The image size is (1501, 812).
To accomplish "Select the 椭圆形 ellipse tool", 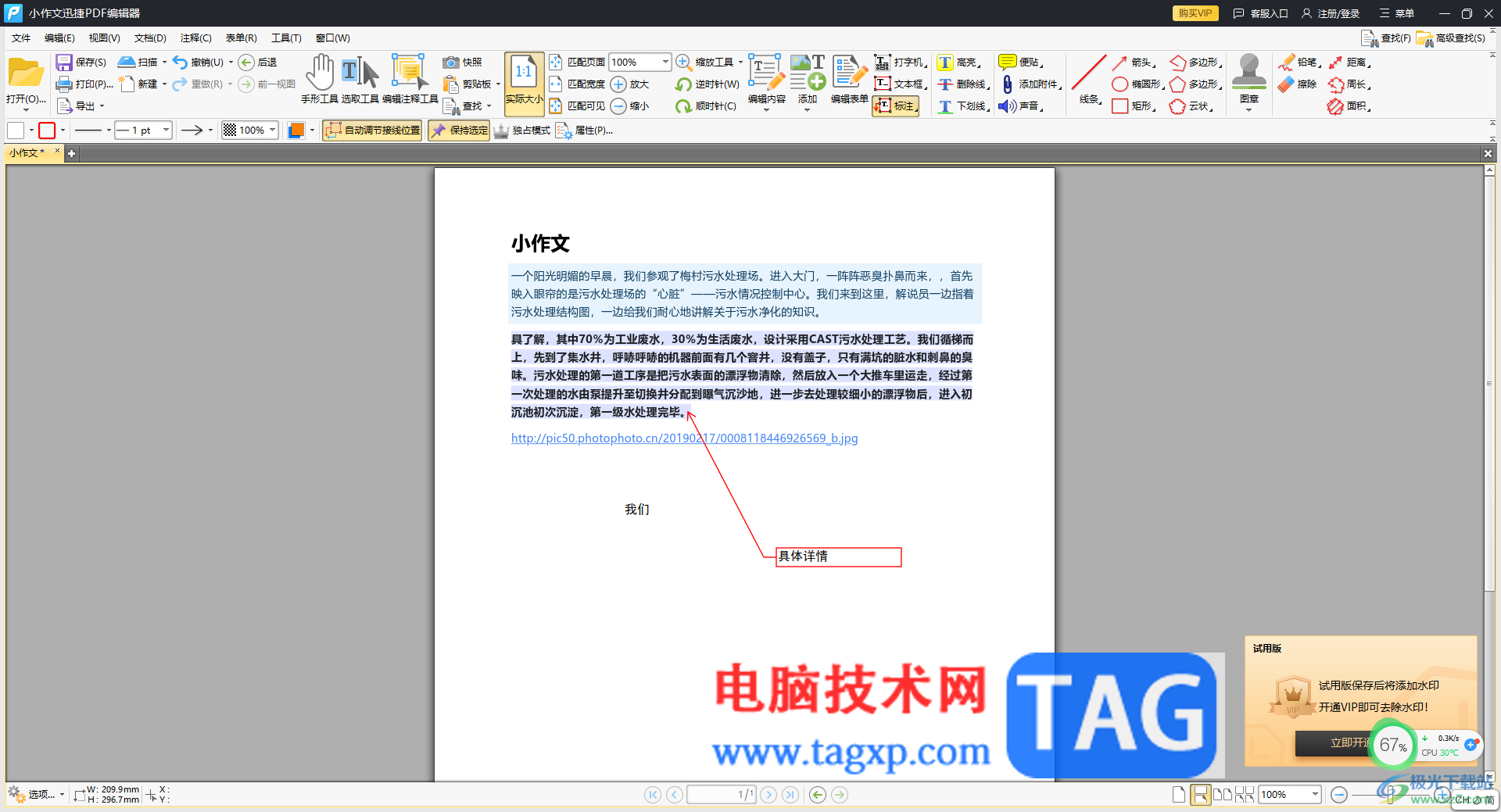I will coord(1137,84).
